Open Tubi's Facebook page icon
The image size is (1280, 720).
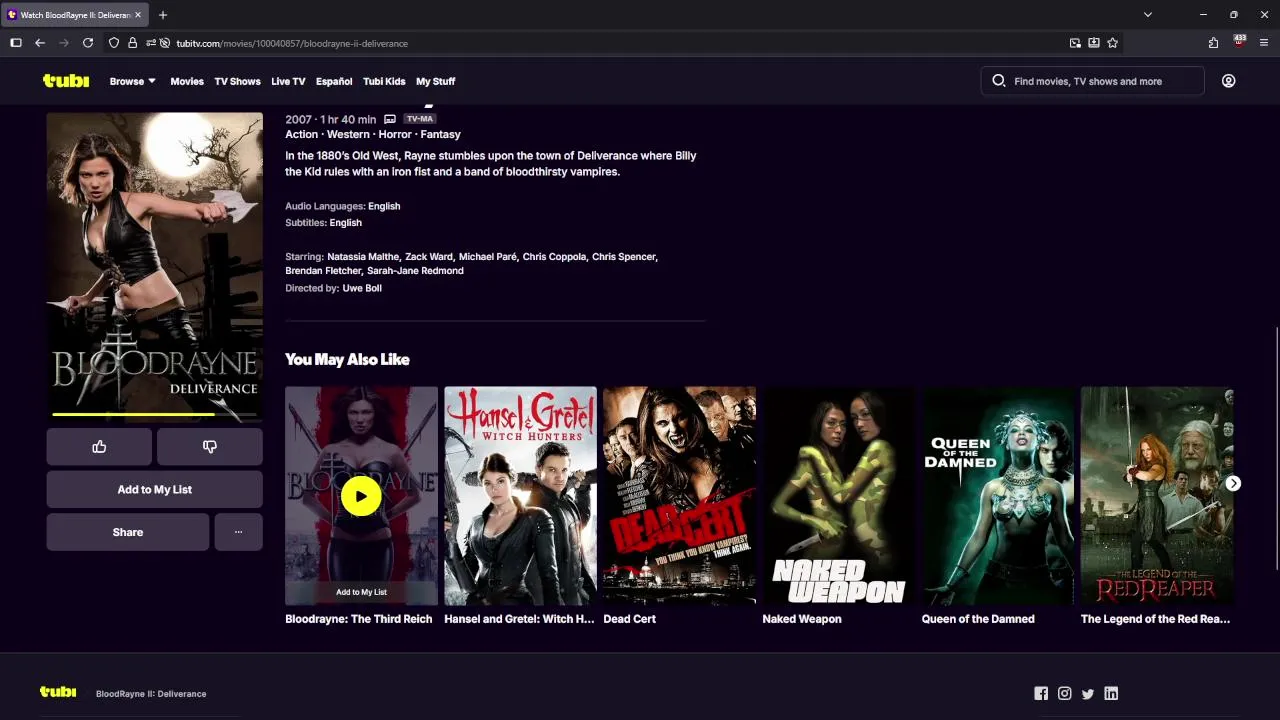[x=1041, y=693]
